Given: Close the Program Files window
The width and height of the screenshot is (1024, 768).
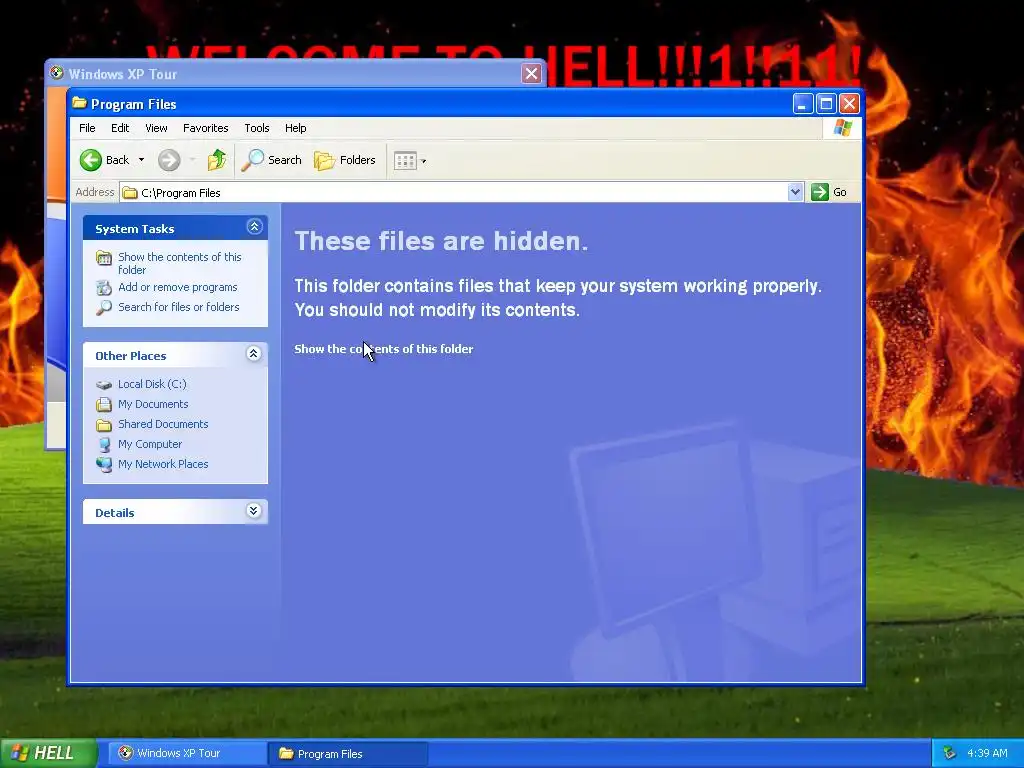Looking at the screenshot, I should tap(849, 103).
